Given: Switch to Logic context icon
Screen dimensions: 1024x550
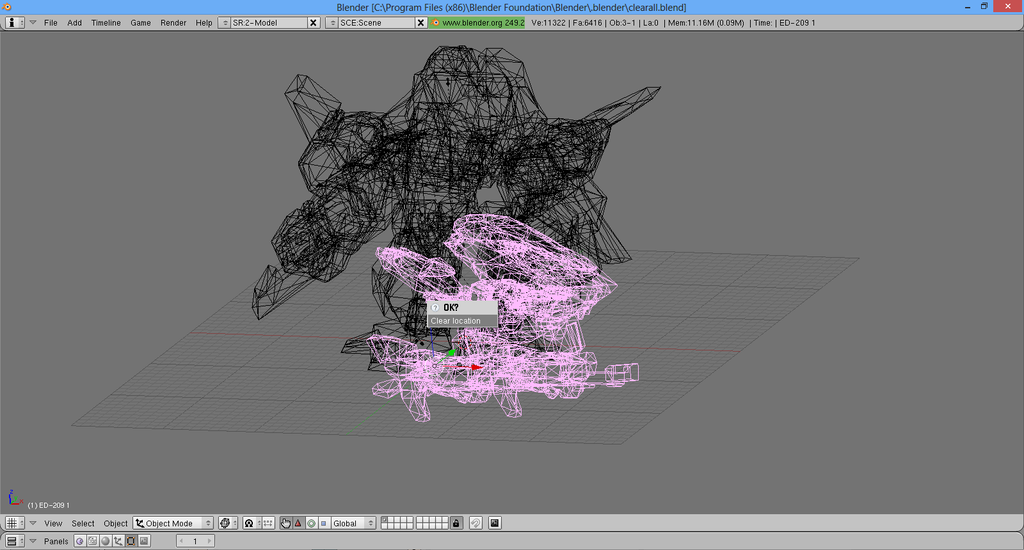Looking at the screenshot, I should click(x=80, y=541).
